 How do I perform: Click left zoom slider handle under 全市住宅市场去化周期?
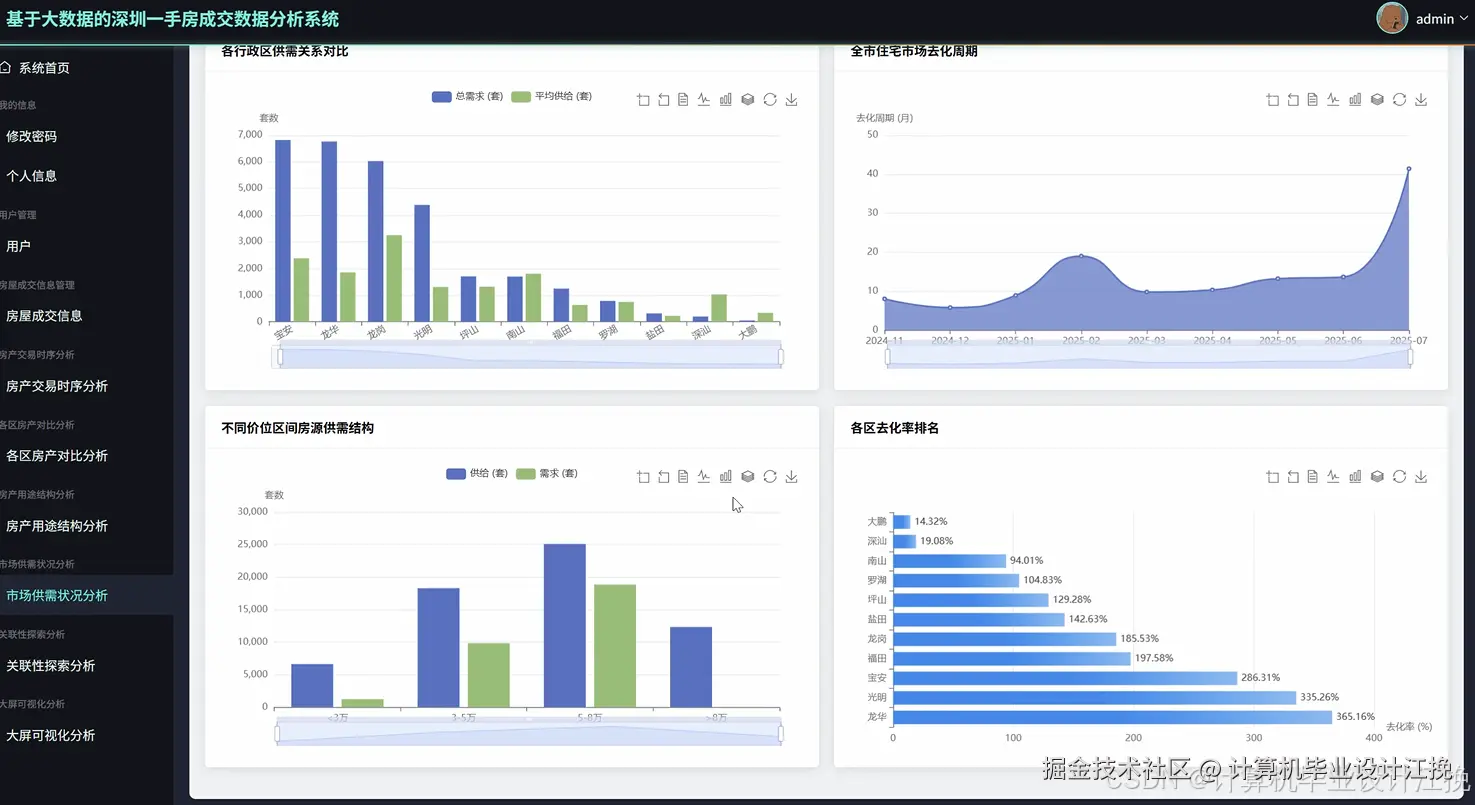(x=887, y=357)
